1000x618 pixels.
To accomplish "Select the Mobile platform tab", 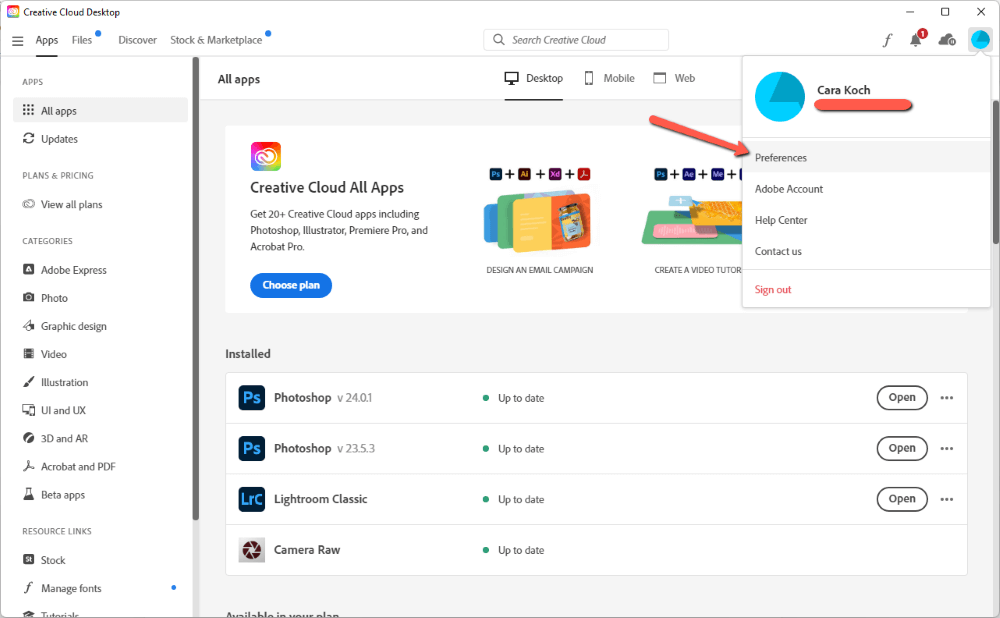I will 610,78.
